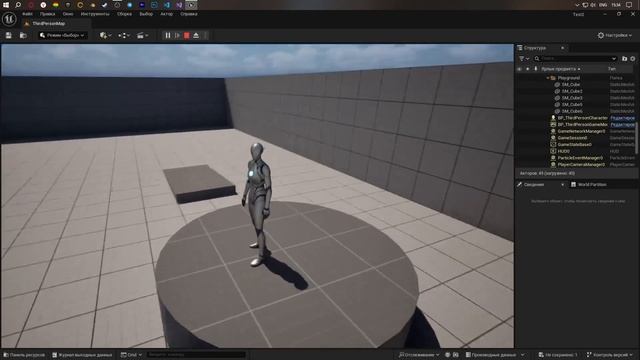Collapse the Playground folder
The width and height of the screenshot is (640, 360).
click(548, 78)
